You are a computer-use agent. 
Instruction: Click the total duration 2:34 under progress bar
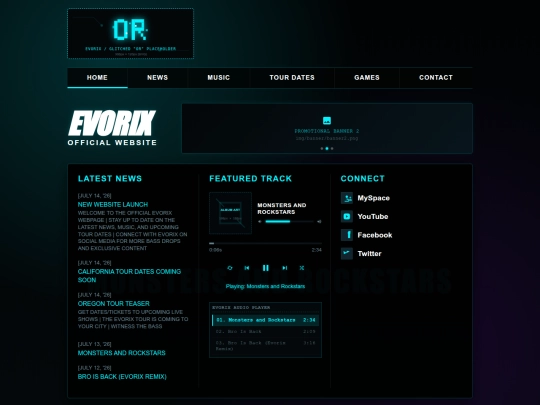pos(316,250)
